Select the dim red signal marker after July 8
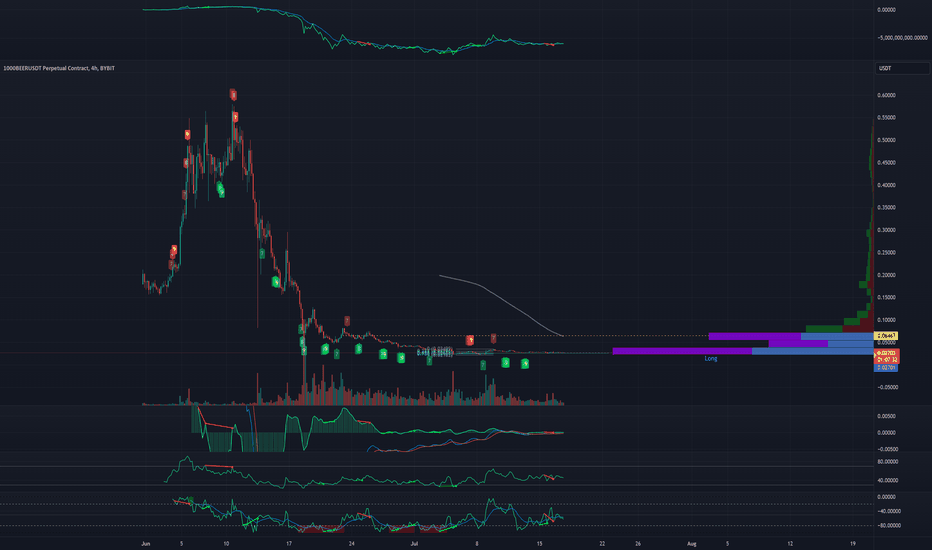Viewport: 932px width, 550px height. 493,338
